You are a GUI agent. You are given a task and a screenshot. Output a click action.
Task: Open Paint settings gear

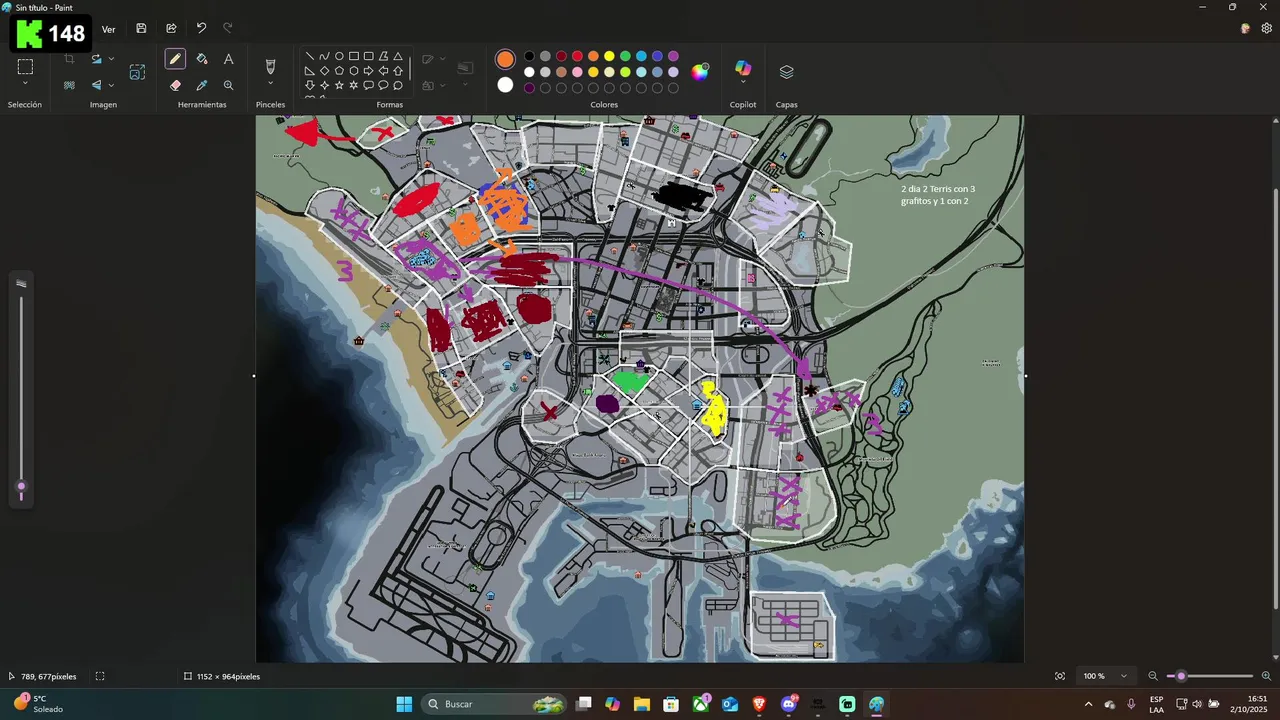1266,28
